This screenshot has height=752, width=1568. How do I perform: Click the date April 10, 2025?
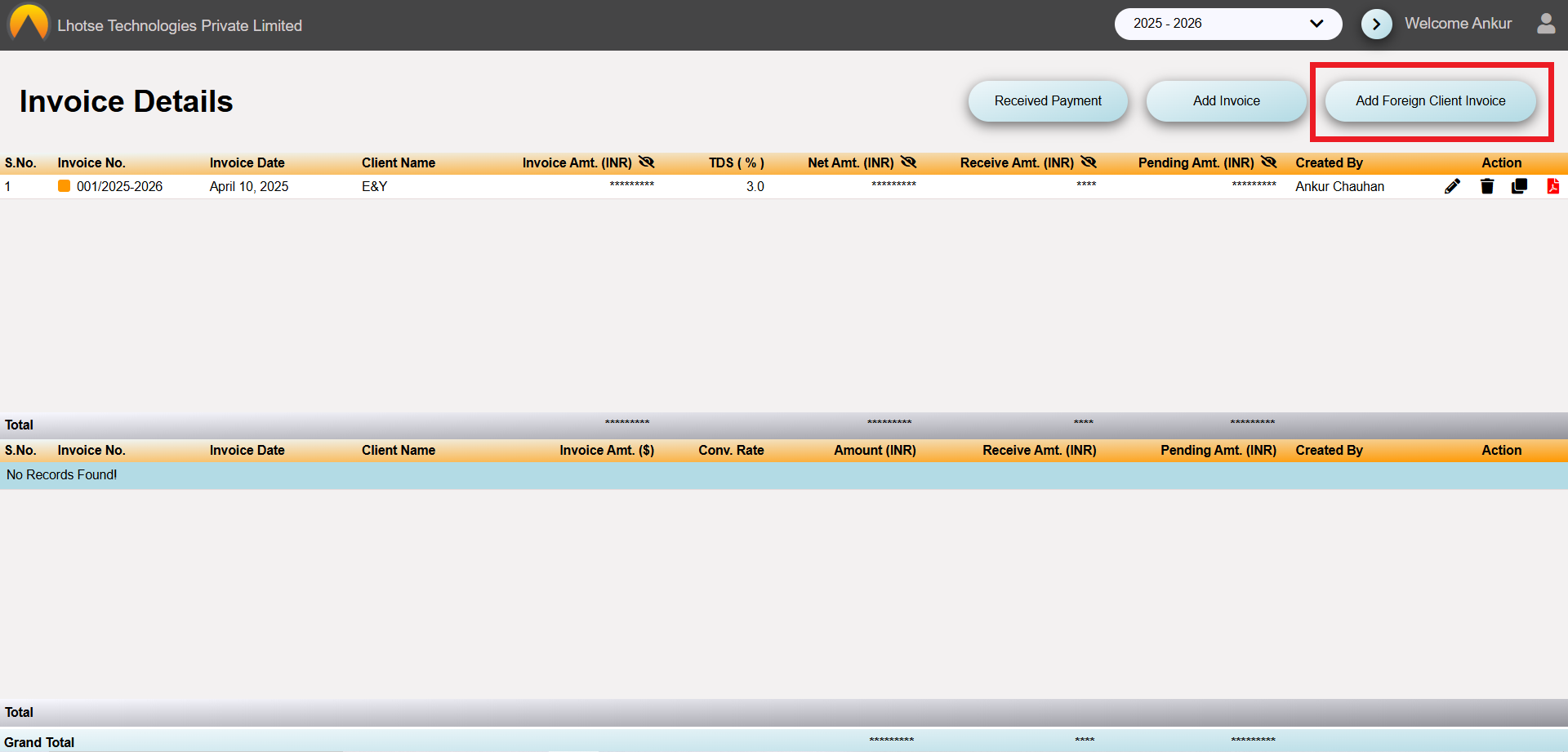(x=249, y=186)
